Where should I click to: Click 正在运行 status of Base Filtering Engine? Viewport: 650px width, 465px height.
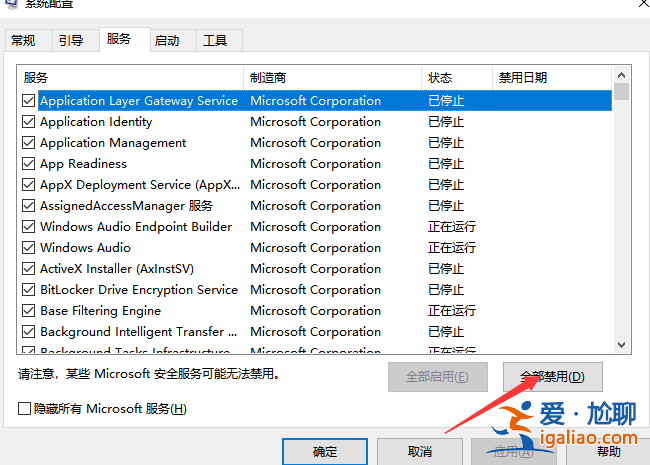[x=452, y=311]
